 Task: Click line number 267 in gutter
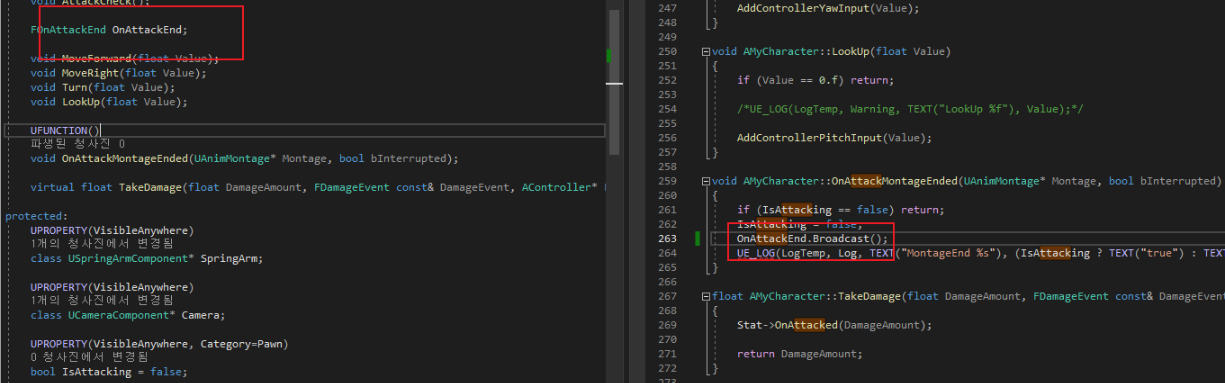tap(667, 296)
